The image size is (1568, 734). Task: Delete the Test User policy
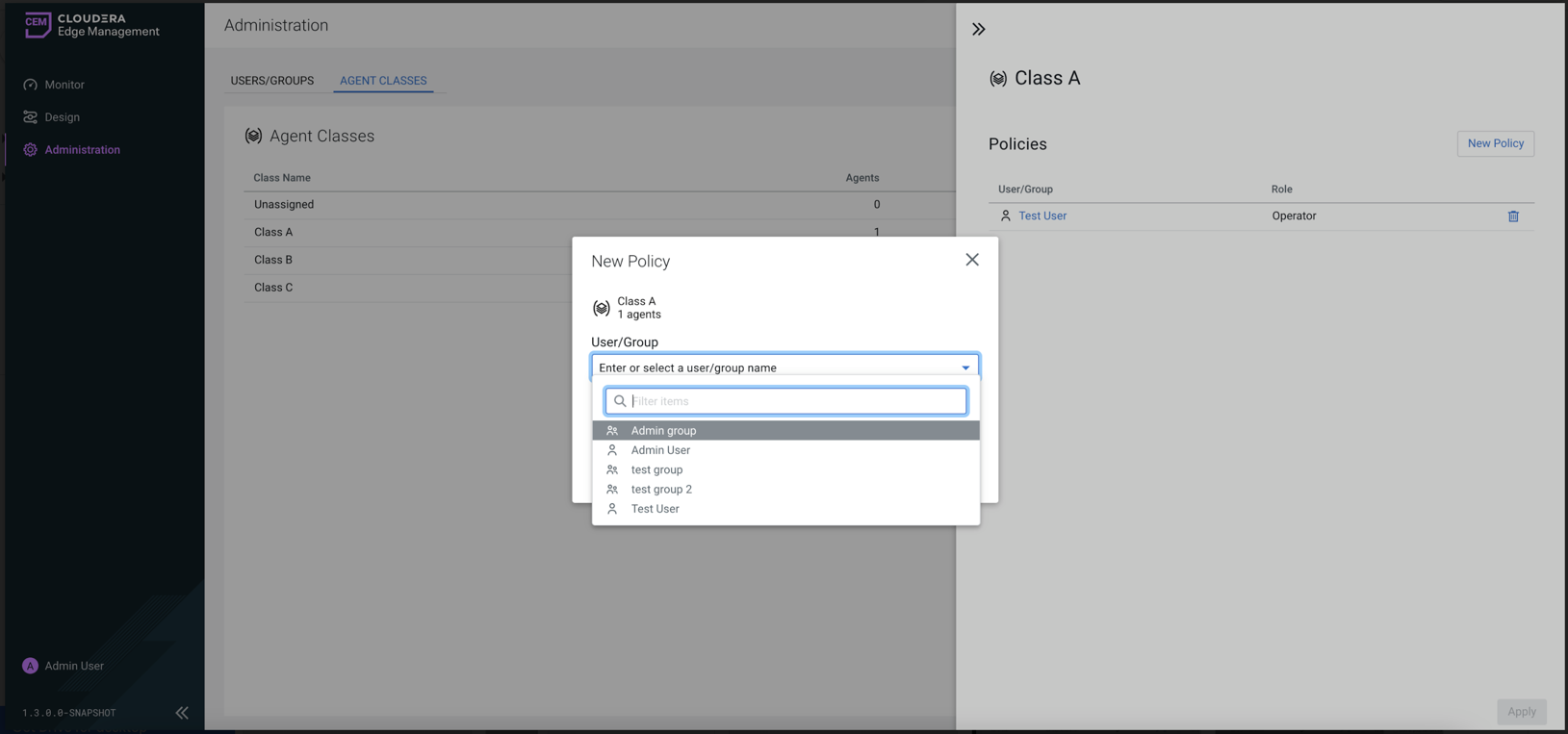pyautogui.click(x=1513, y=216)
